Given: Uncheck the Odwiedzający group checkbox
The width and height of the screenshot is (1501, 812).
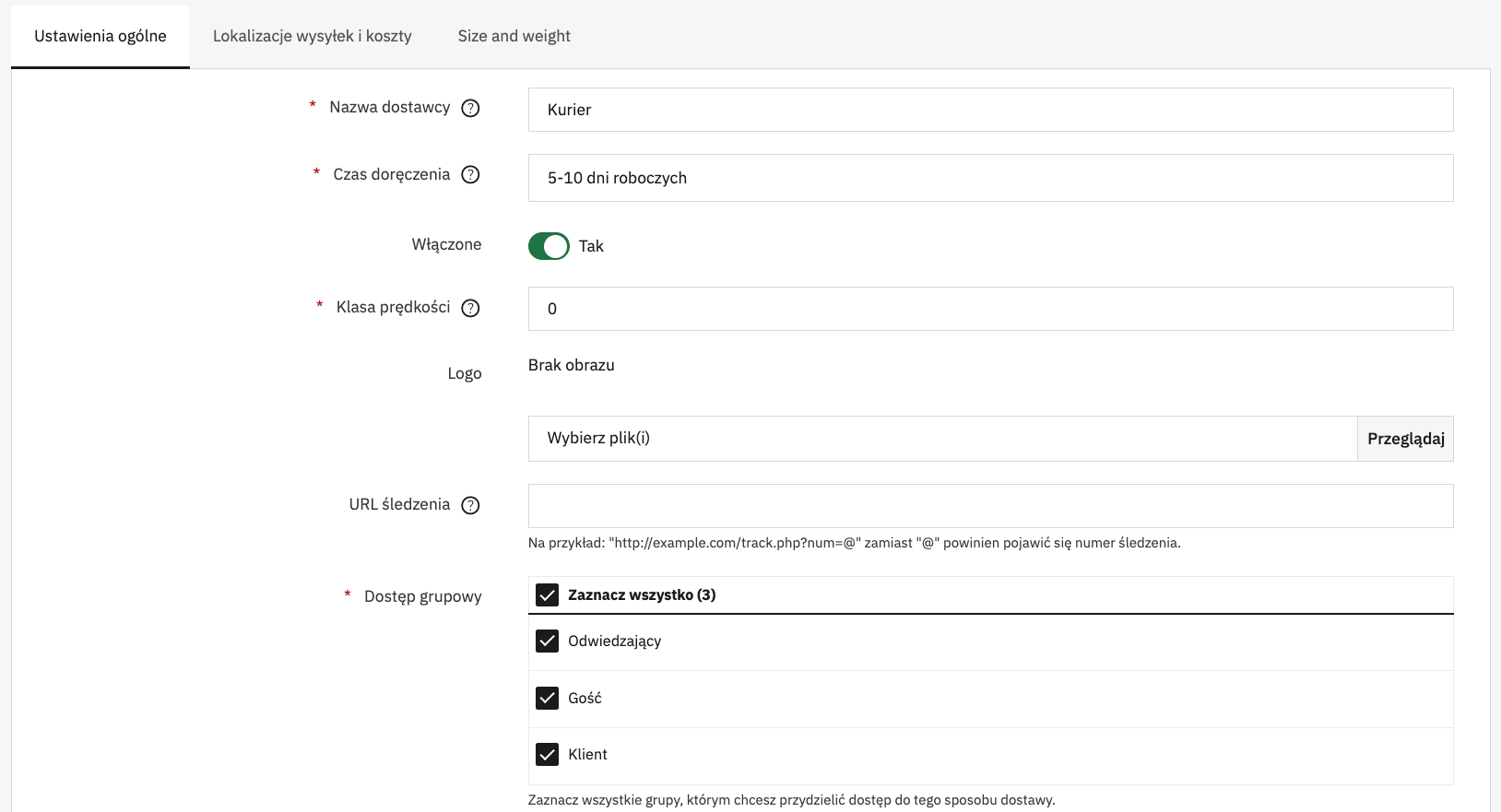Looking at the screenshot, I should point(548,641).
